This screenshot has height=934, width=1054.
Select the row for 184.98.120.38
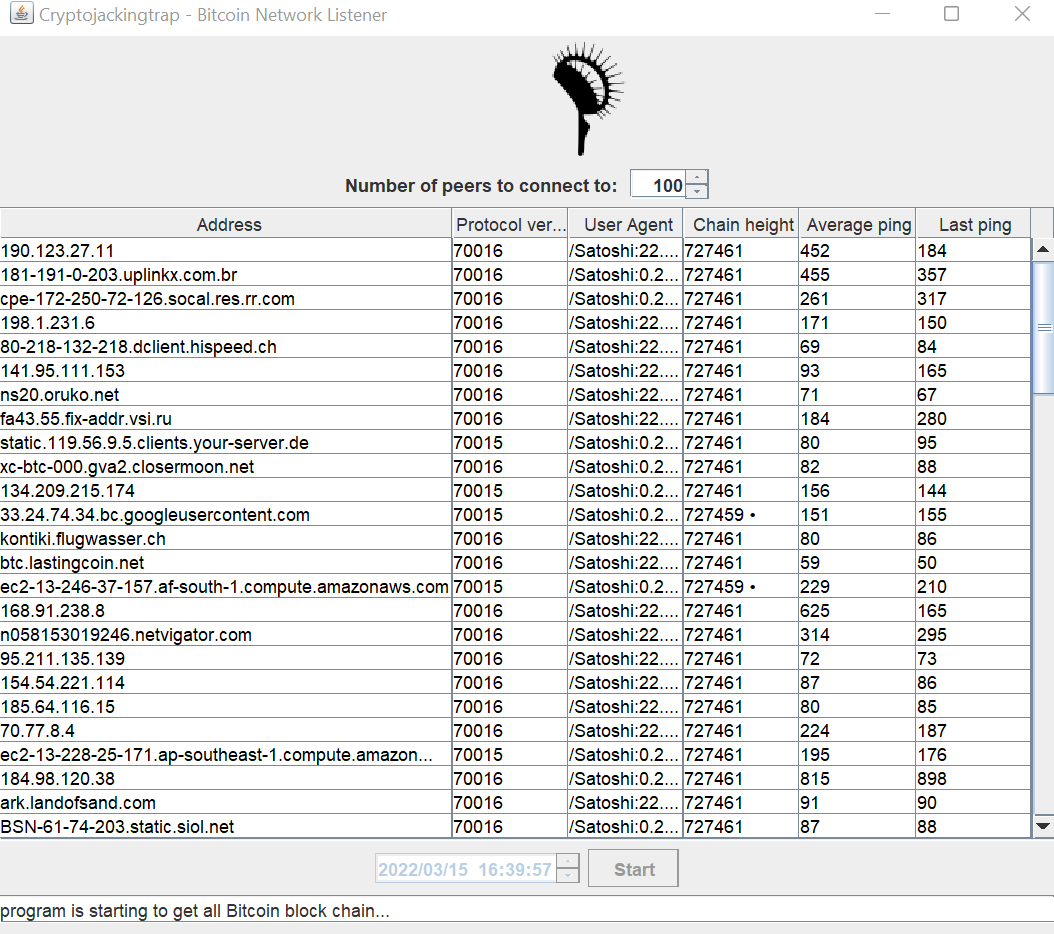(515, 779)
